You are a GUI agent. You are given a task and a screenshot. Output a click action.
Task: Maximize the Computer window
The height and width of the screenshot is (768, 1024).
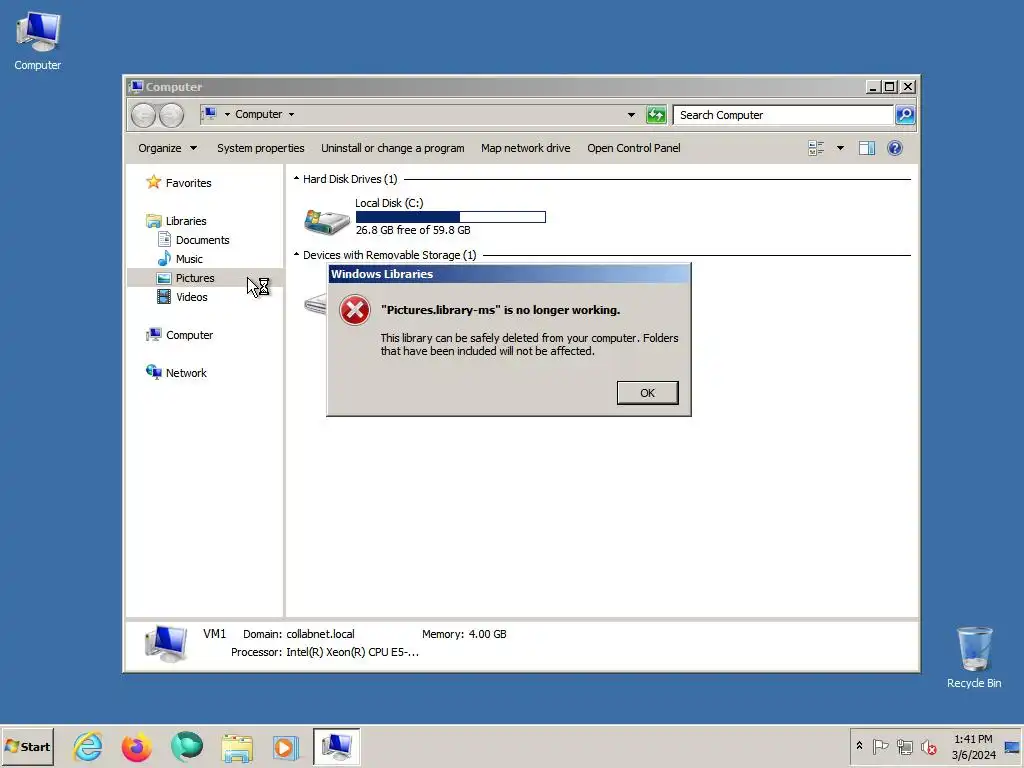point(890,86)
